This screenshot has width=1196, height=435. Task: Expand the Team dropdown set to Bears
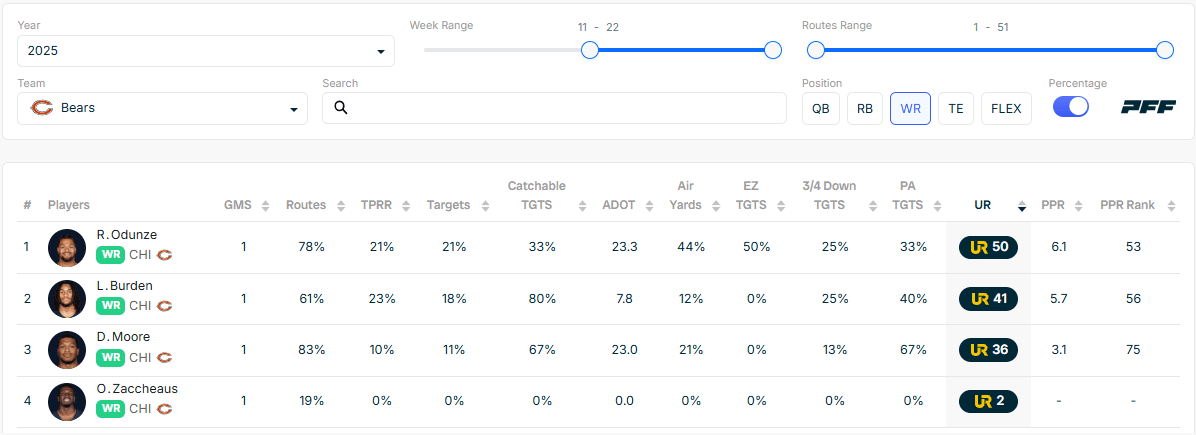click(163, 108)
